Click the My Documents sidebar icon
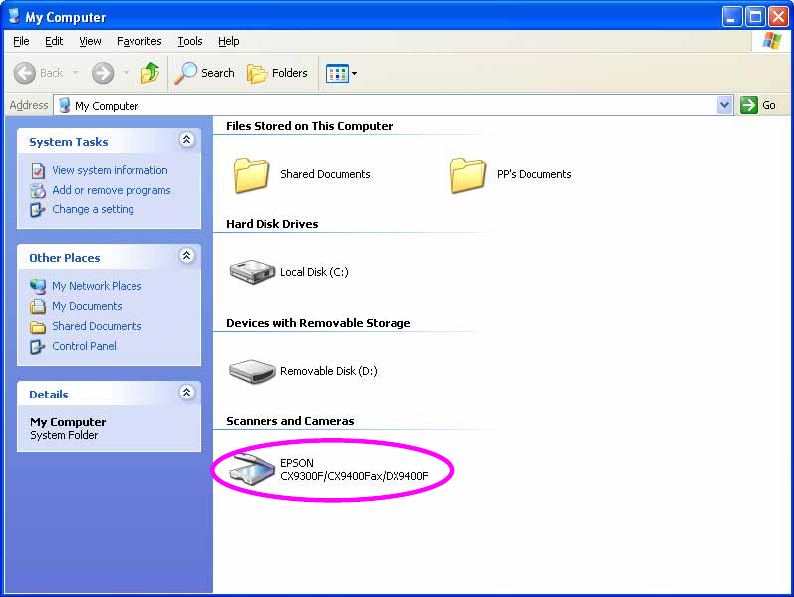794x597 pixels. [38, 306]
